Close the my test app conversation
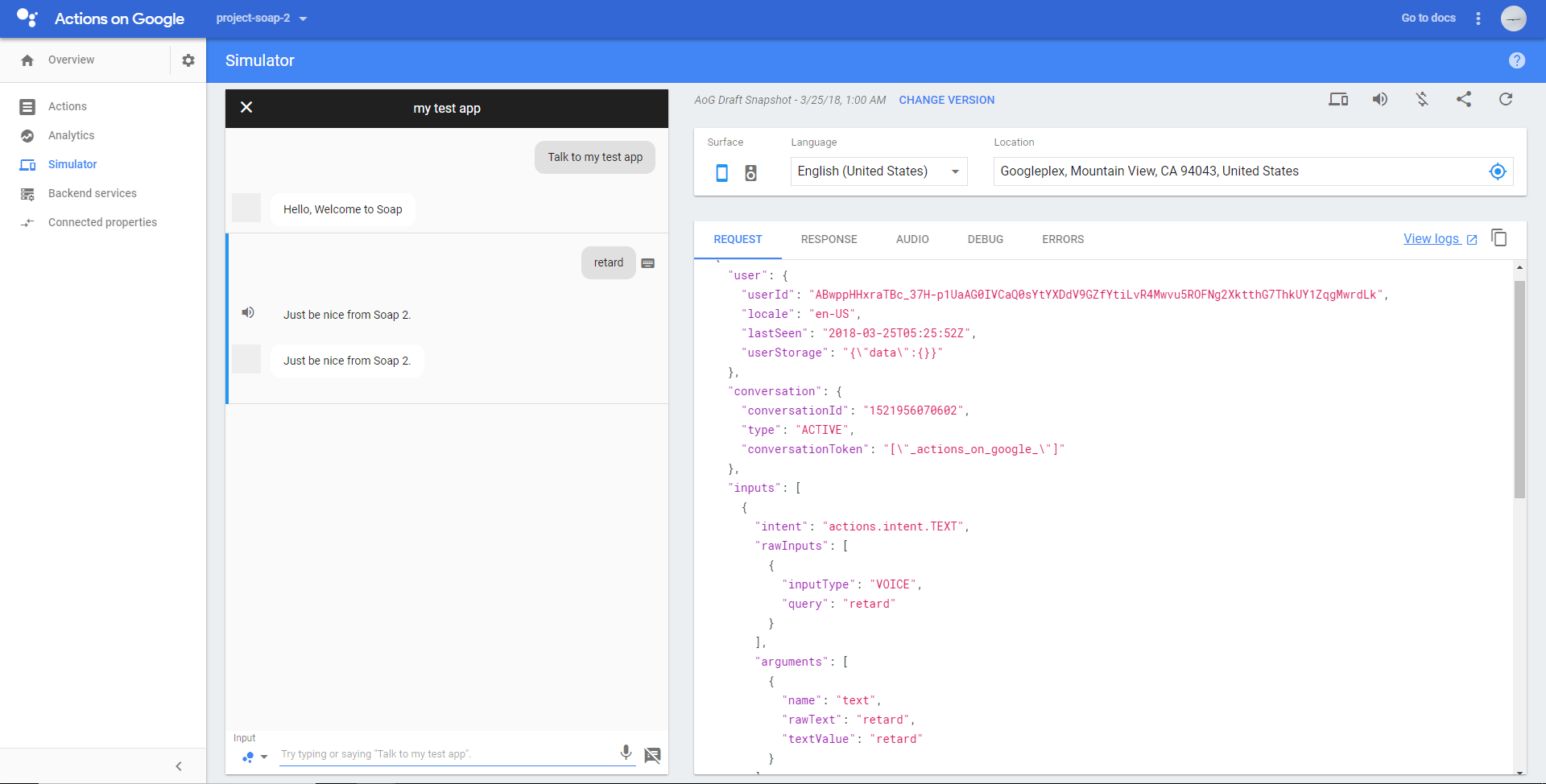The height and width of the screenshot is (784, 1546). click(246, 107)
